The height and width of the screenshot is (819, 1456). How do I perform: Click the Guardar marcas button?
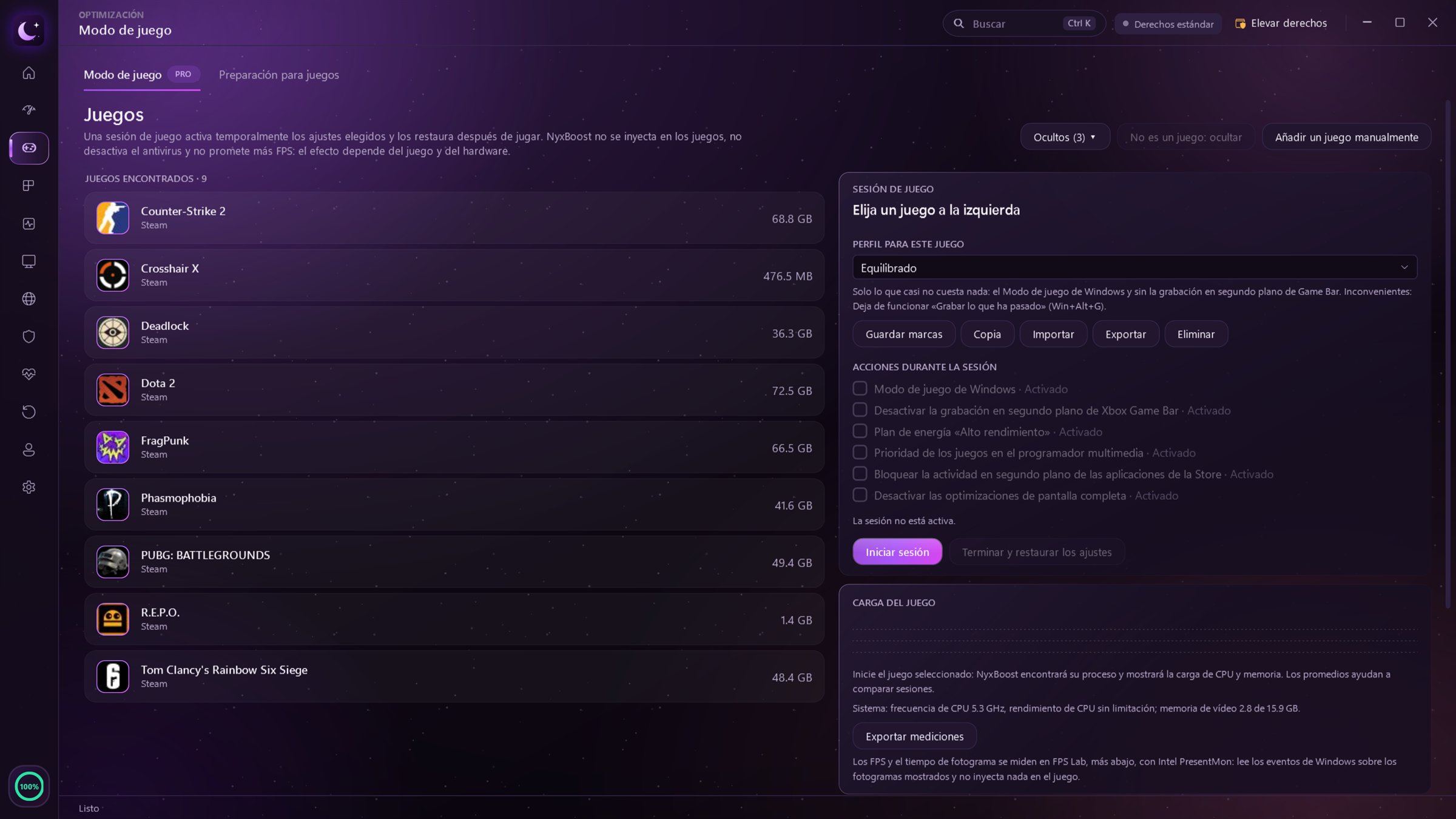click(x=904, y=334)
